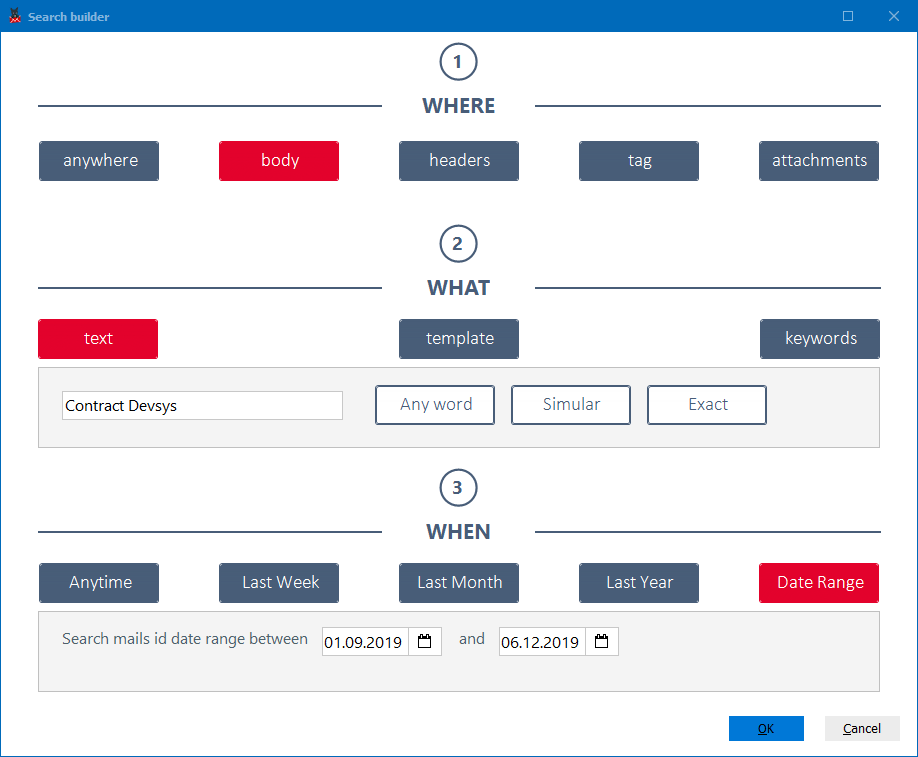918x757 pixels.
Task: Click the circled step 3 above WHEN
Action: click(x=458, y=487)
